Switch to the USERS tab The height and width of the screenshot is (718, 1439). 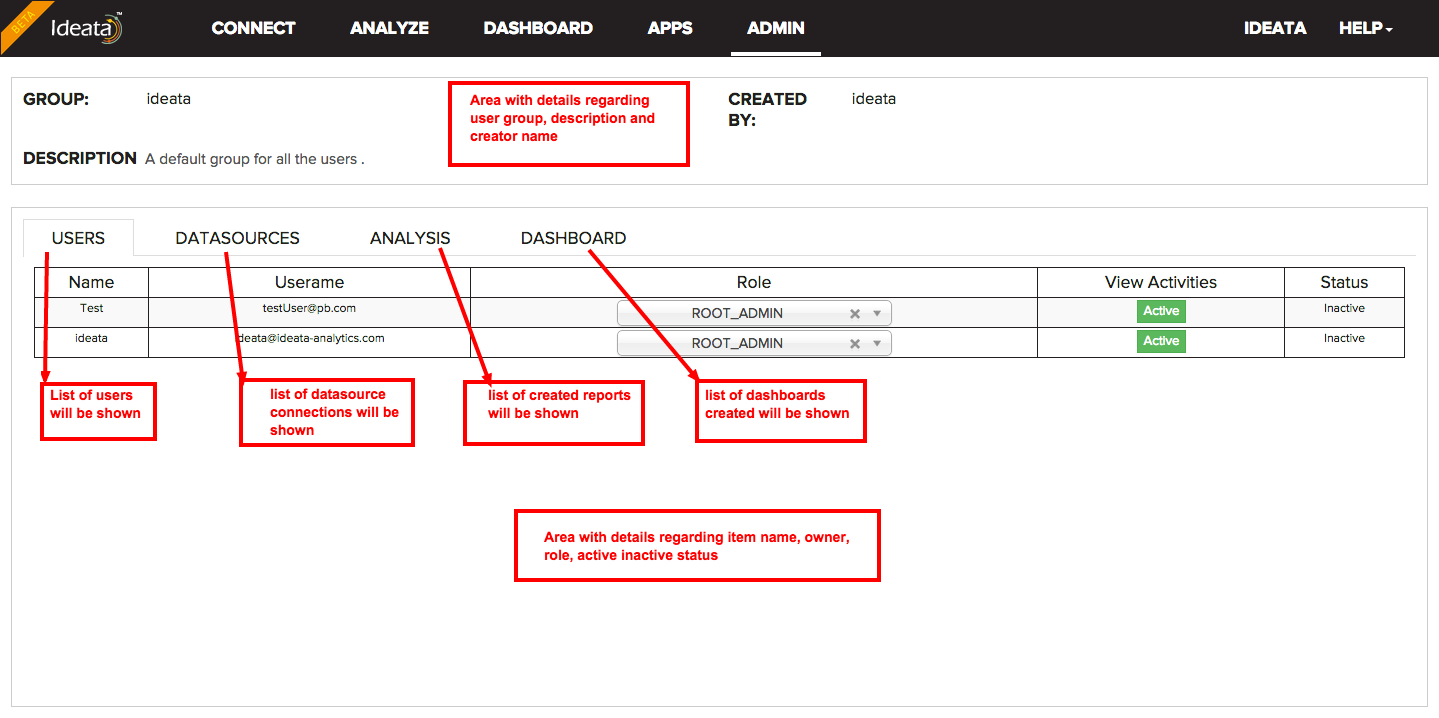click(78, 238)
